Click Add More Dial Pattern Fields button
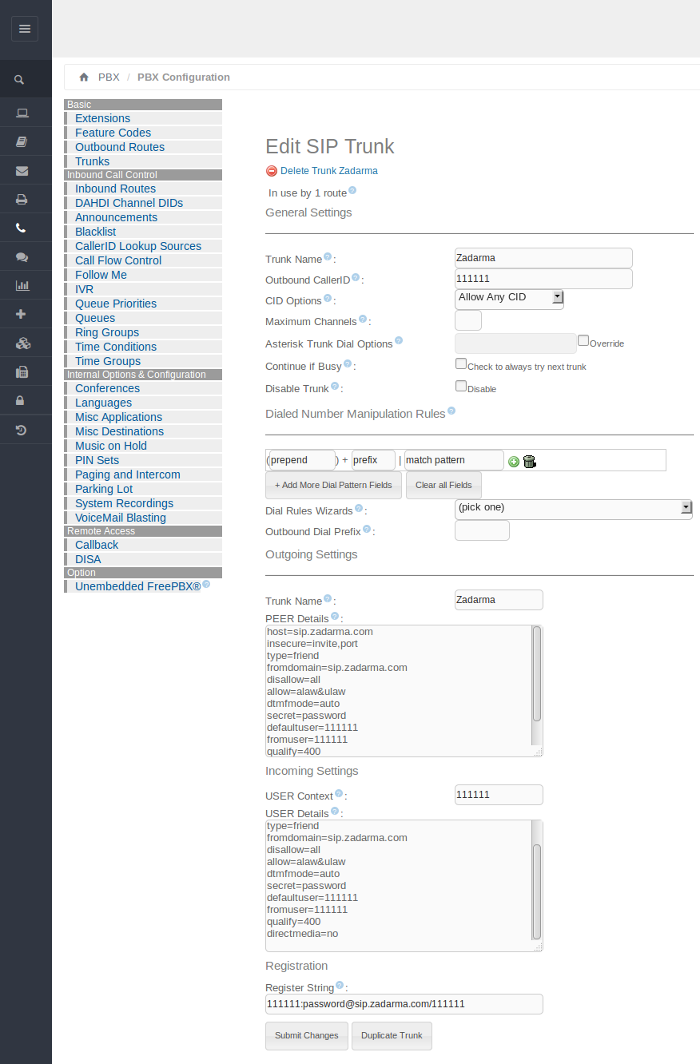Viewport: 700px width, 1064px height. [333, 485]
